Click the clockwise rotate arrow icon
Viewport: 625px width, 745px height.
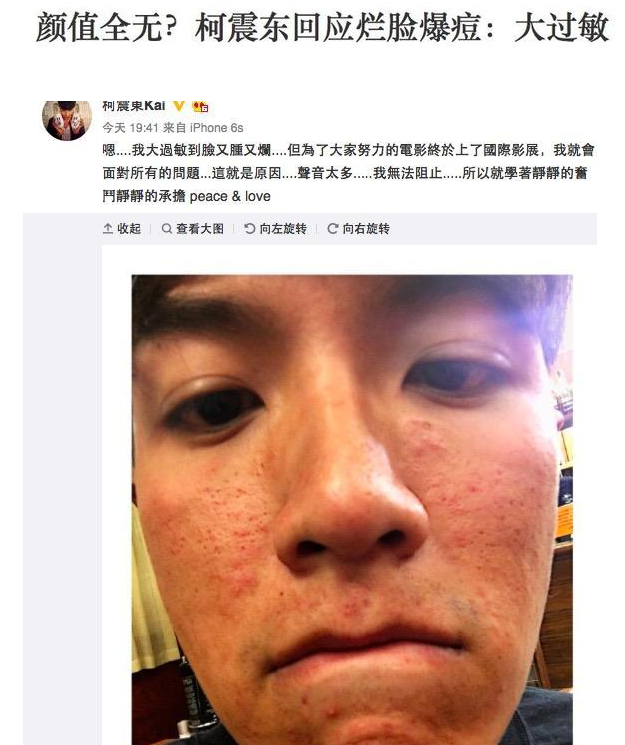coord(333,229)
